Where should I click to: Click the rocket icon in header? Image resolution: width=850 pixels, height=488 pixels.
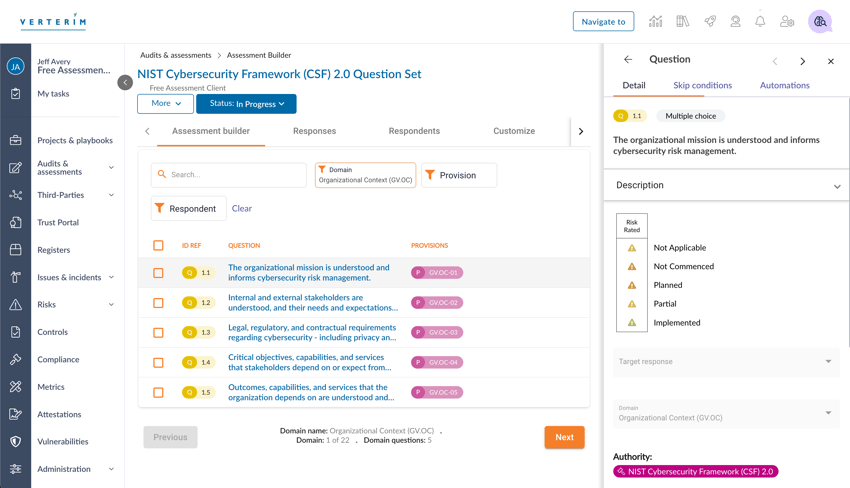pyautogui.click(x=710, y=22)
